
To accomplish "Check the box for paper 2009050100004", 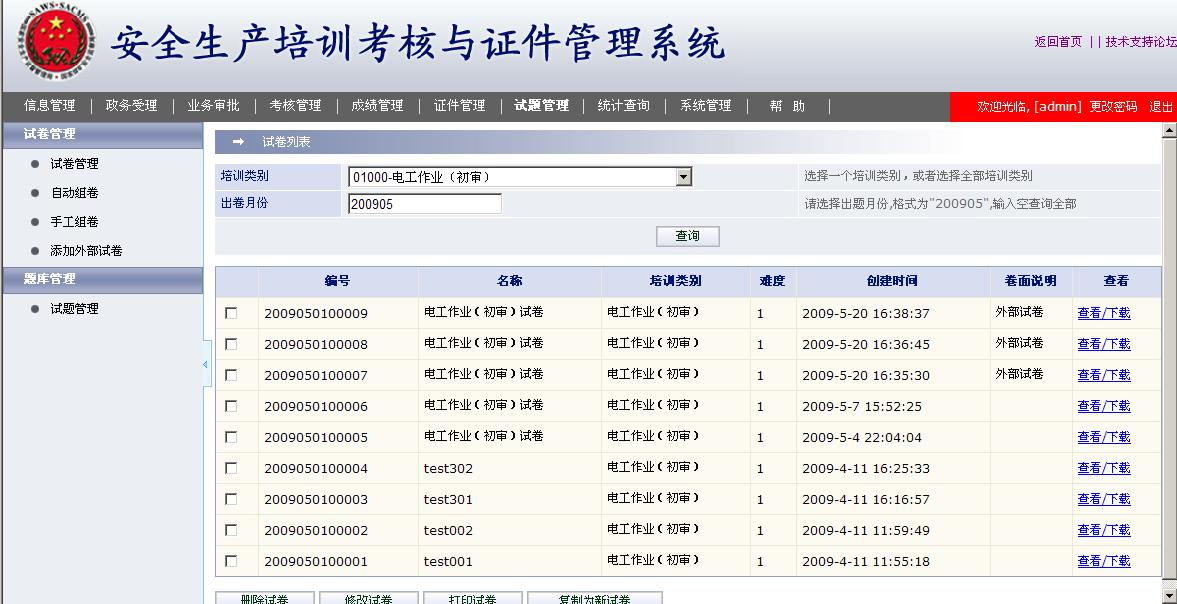I will tap(231, 468).
